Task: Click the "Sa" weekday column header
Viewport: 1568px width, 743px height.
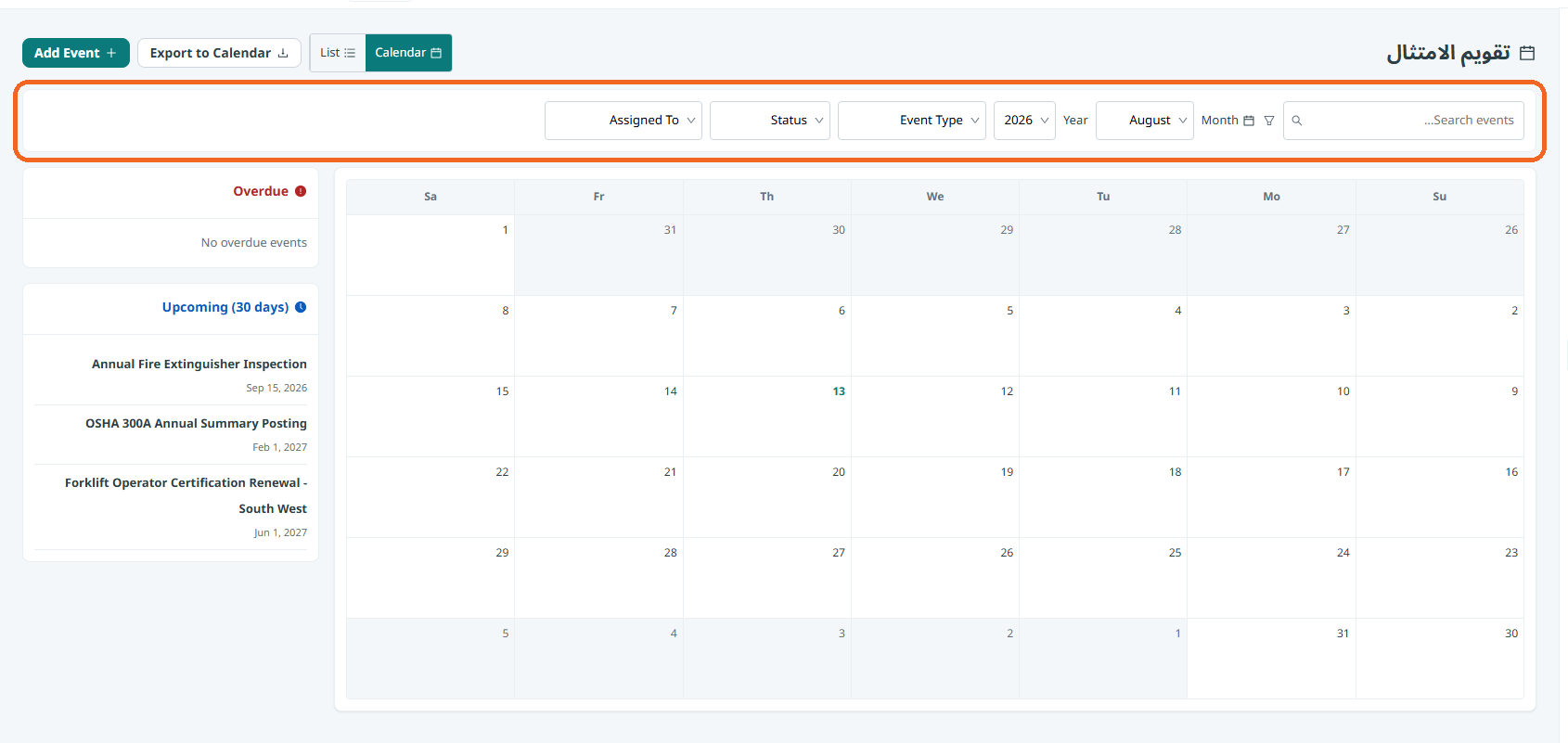Action: coord(431,197)
